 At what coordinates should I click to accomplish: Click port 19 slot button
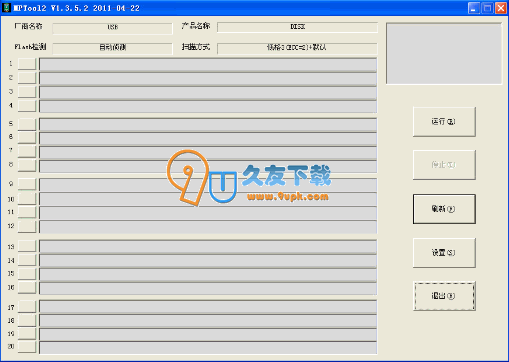coord(27,333)
